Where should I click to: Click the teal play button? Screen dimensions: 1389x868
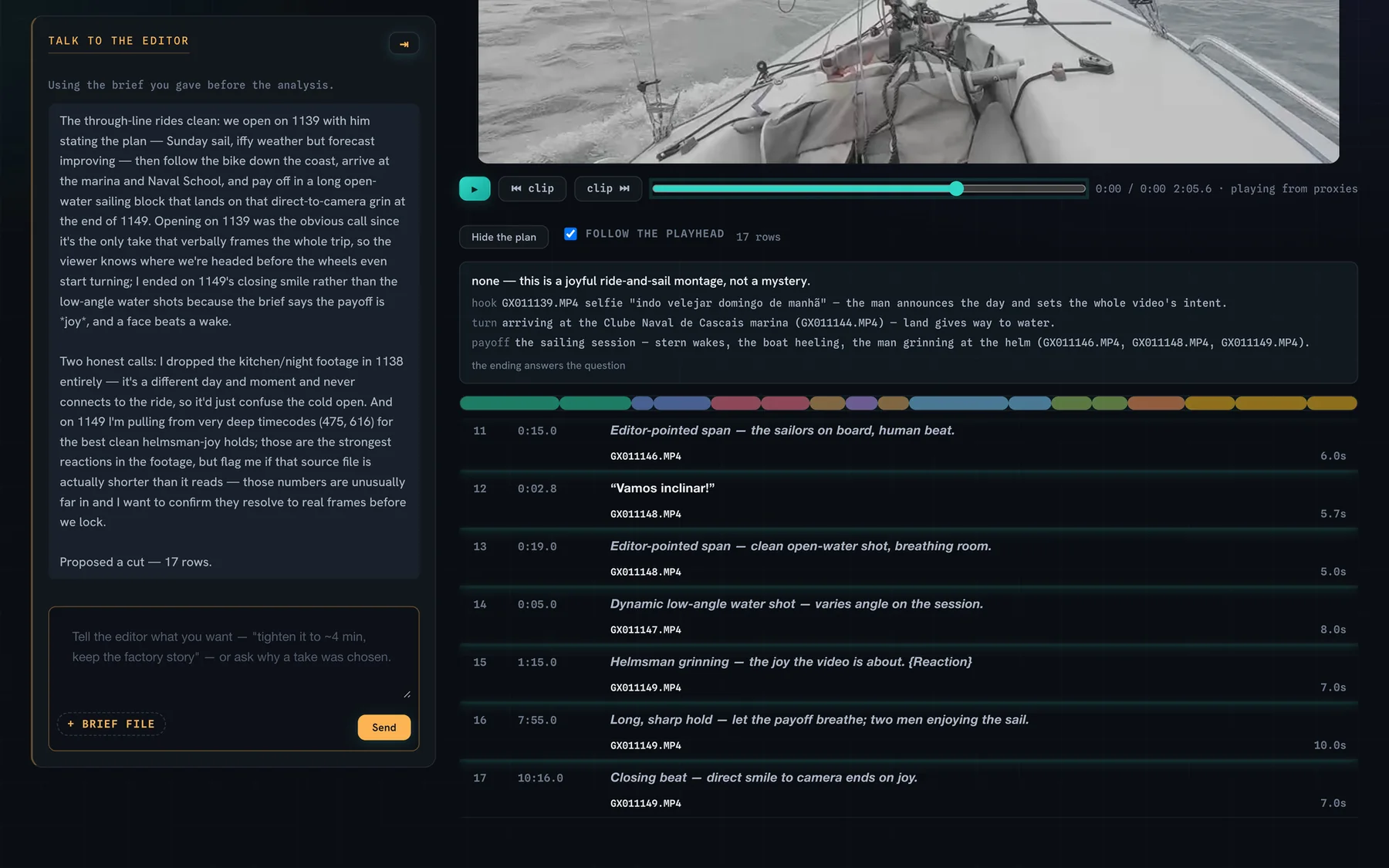pyautogui.click(x=475, y=189)
